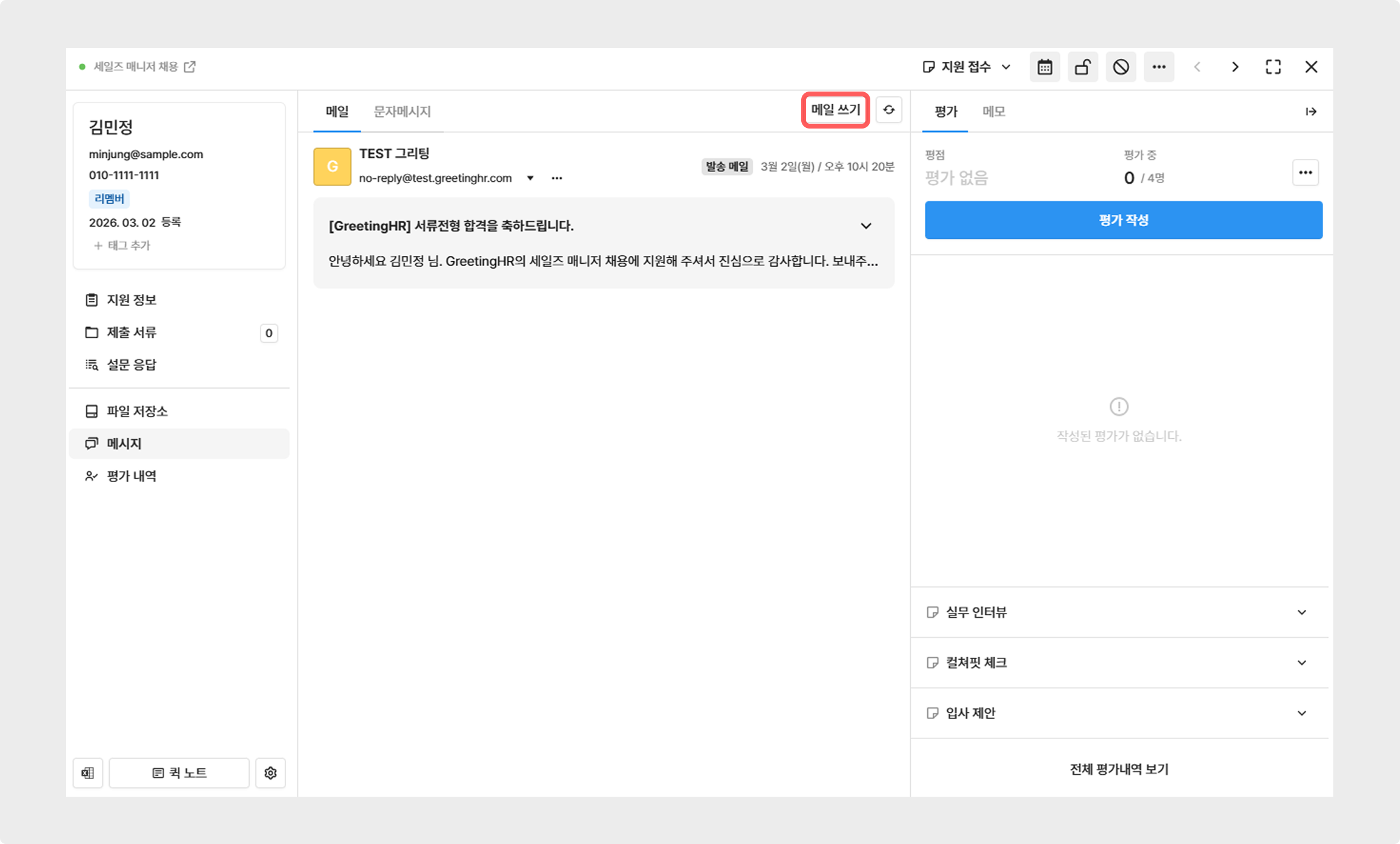The width and height of the screenshot is (1400, 844).
Task: Click the 평가 작성 button
Action: point(1124,220)
